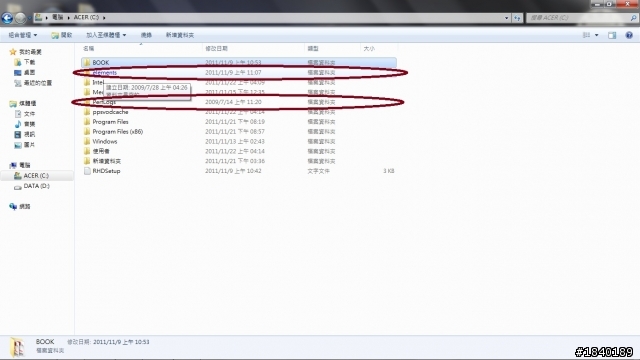Expand the arrow after ACER (C:) breadcrumb
640x360 pixels.
pos(104,18)
